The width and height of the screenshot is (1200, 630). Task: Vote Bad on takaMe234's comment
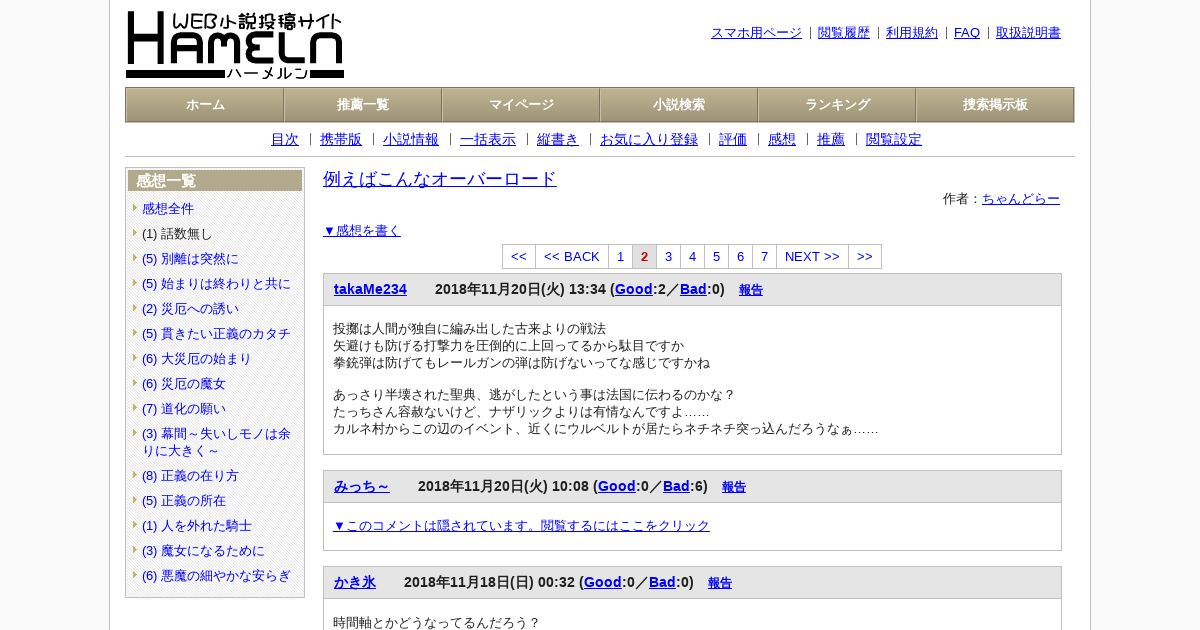[x=693, y=290]
